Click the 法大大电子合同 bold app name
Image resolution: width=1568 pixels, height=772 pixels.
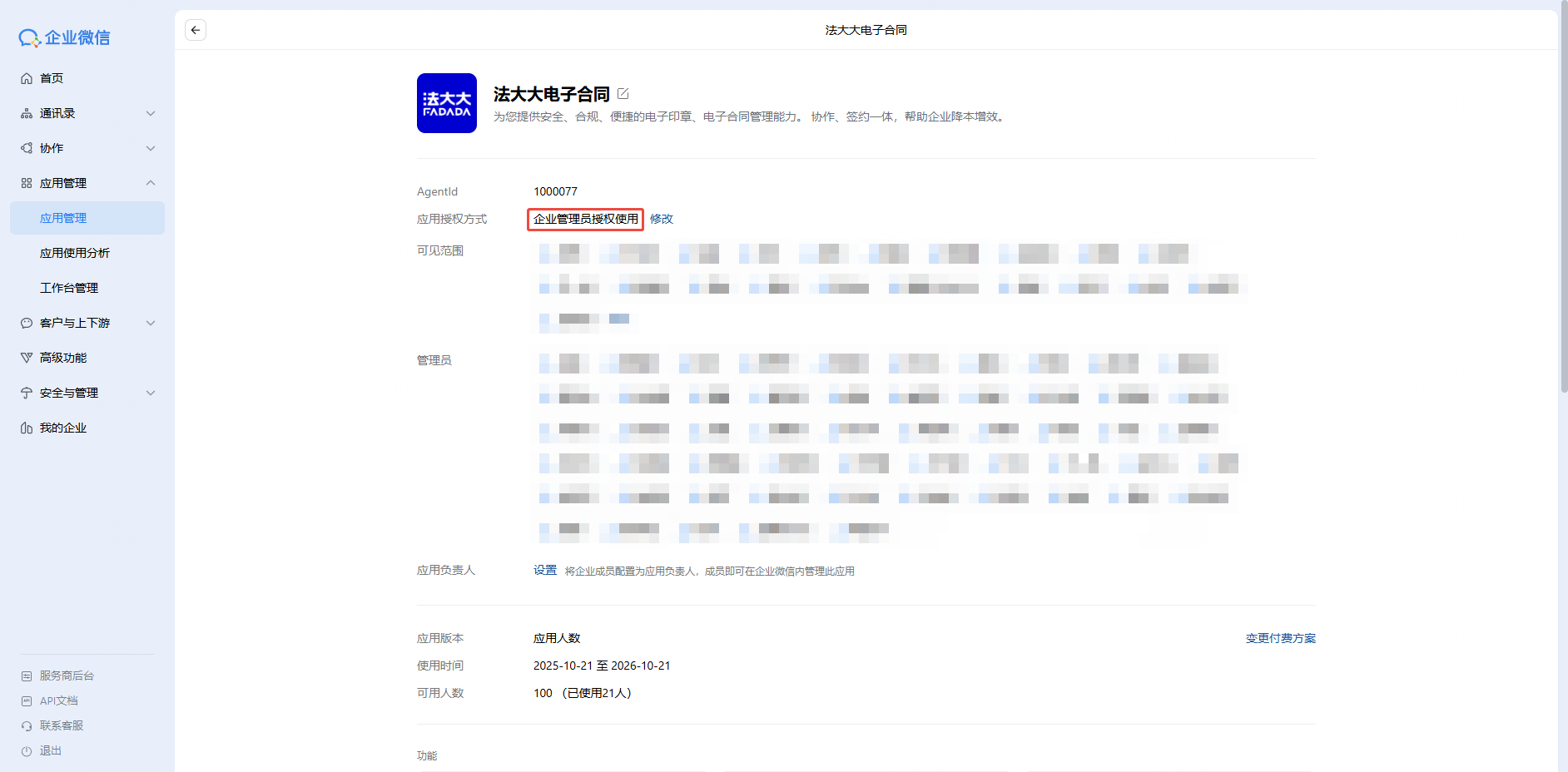[x=552, y=94]
